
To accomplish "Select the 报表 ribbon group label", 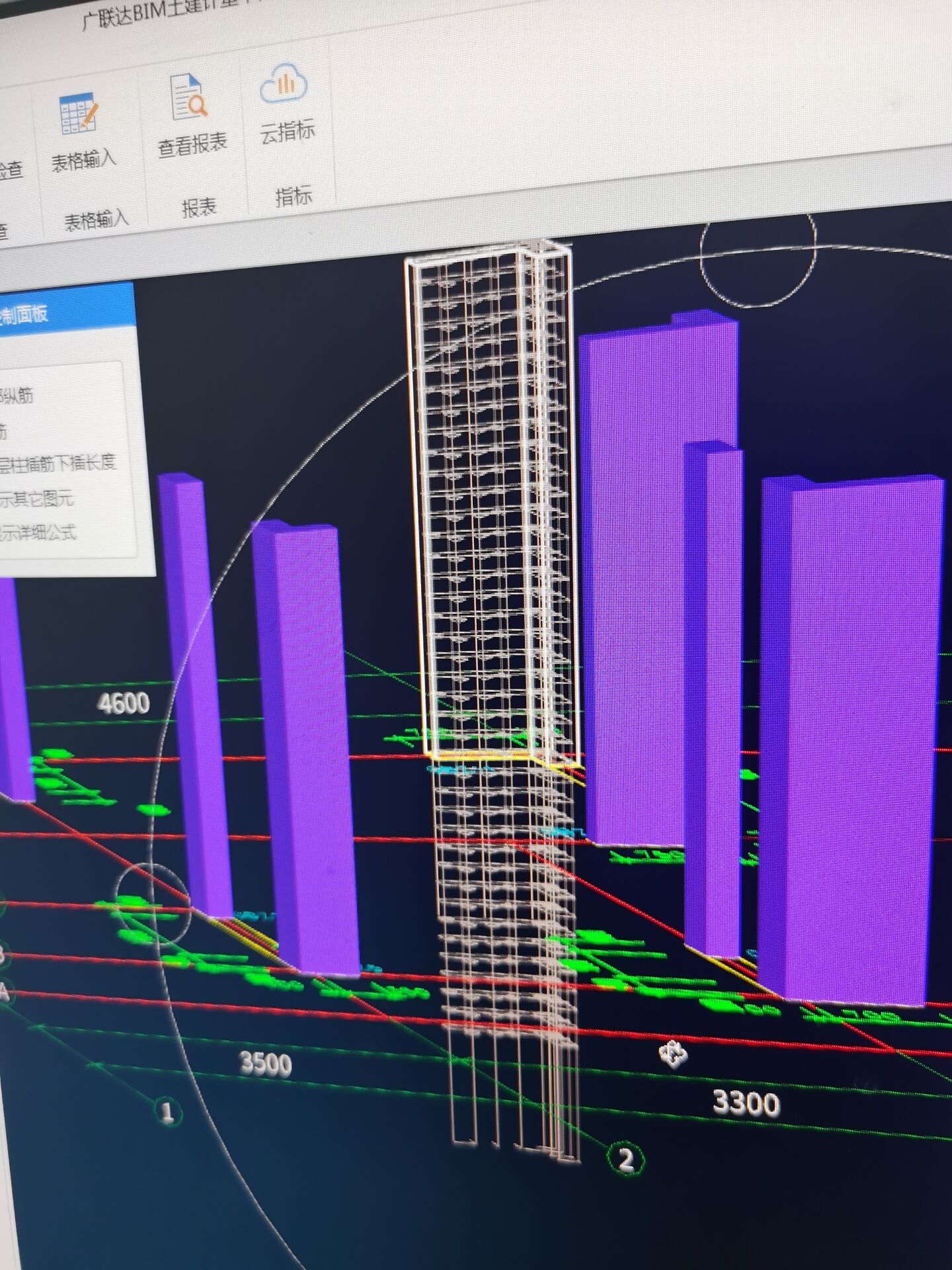I will (199, 208).
